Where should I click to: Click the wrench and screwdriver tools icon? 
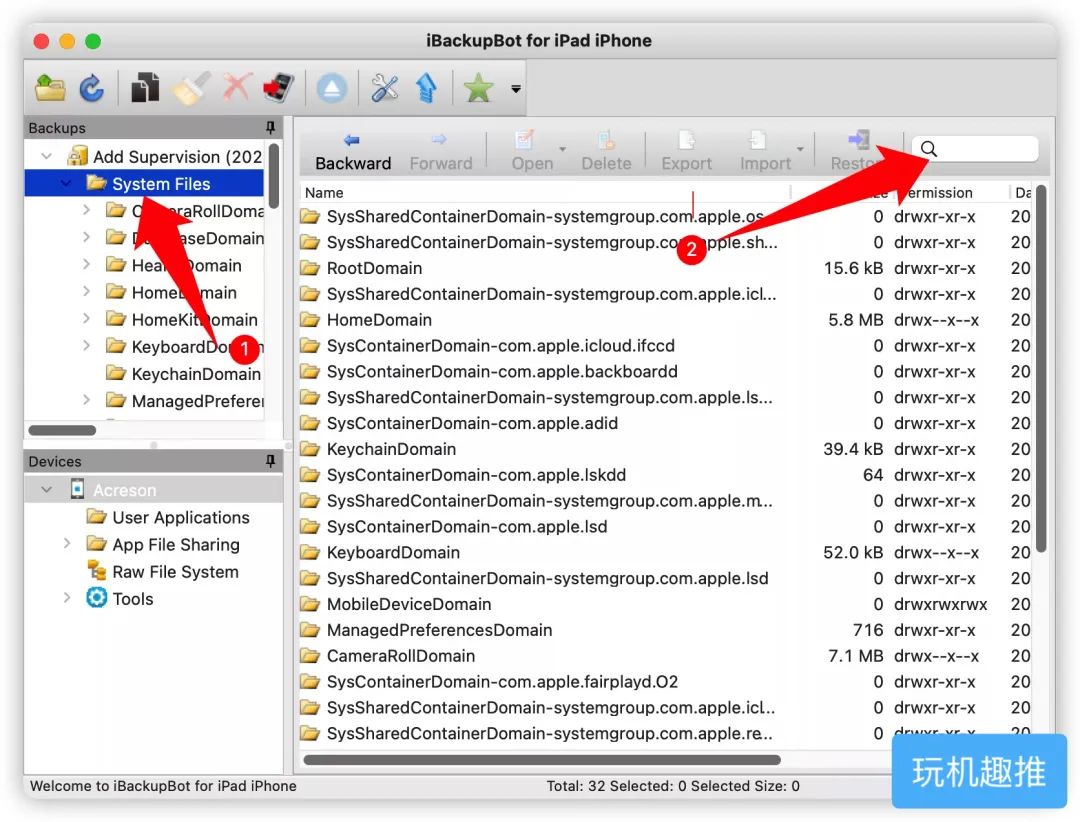[384, 88]
